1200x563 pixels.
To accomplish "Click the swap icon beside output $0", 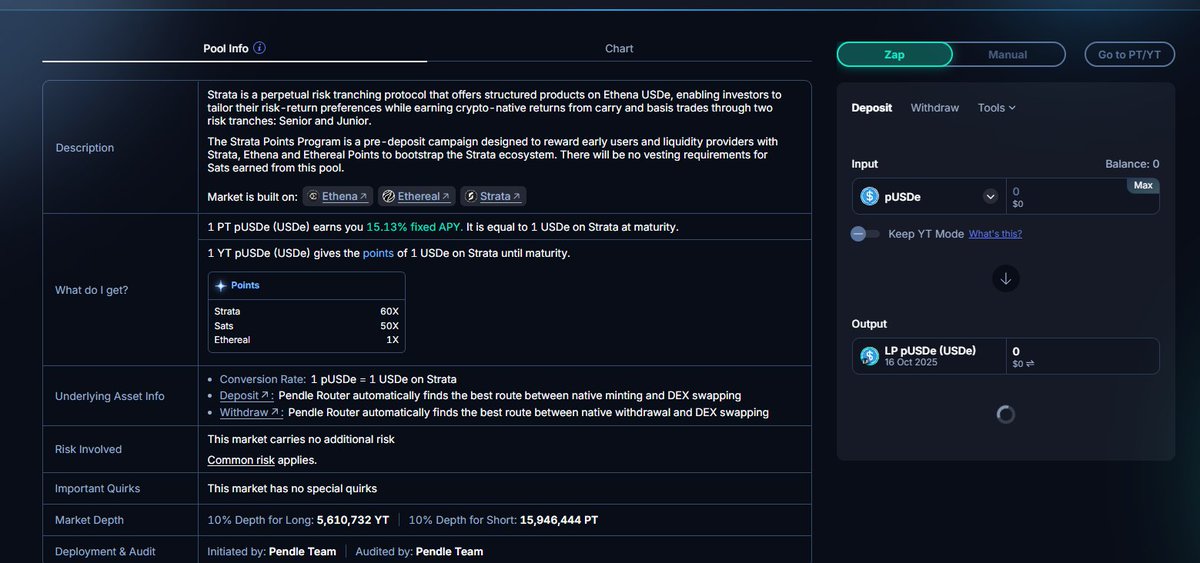I will point(1030,364).
